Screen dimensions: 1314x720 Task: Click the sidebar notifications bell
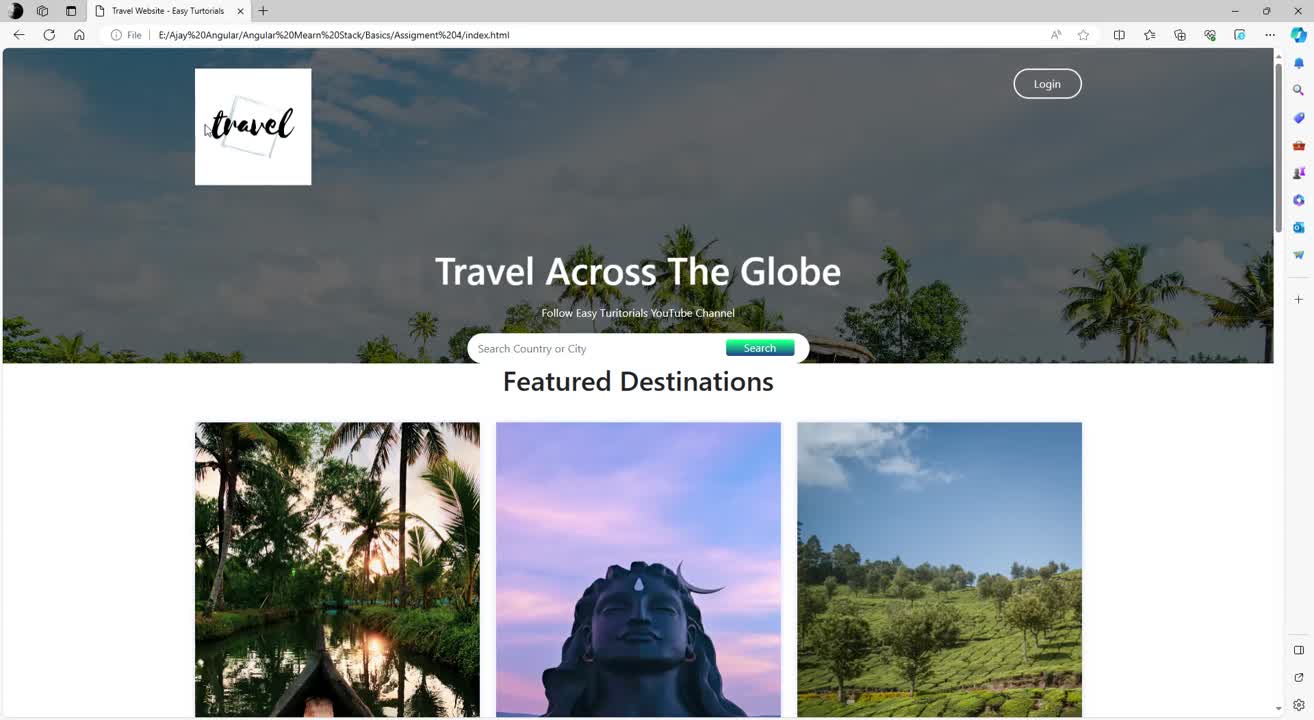pyautogui.click(x=1299, y=63)
